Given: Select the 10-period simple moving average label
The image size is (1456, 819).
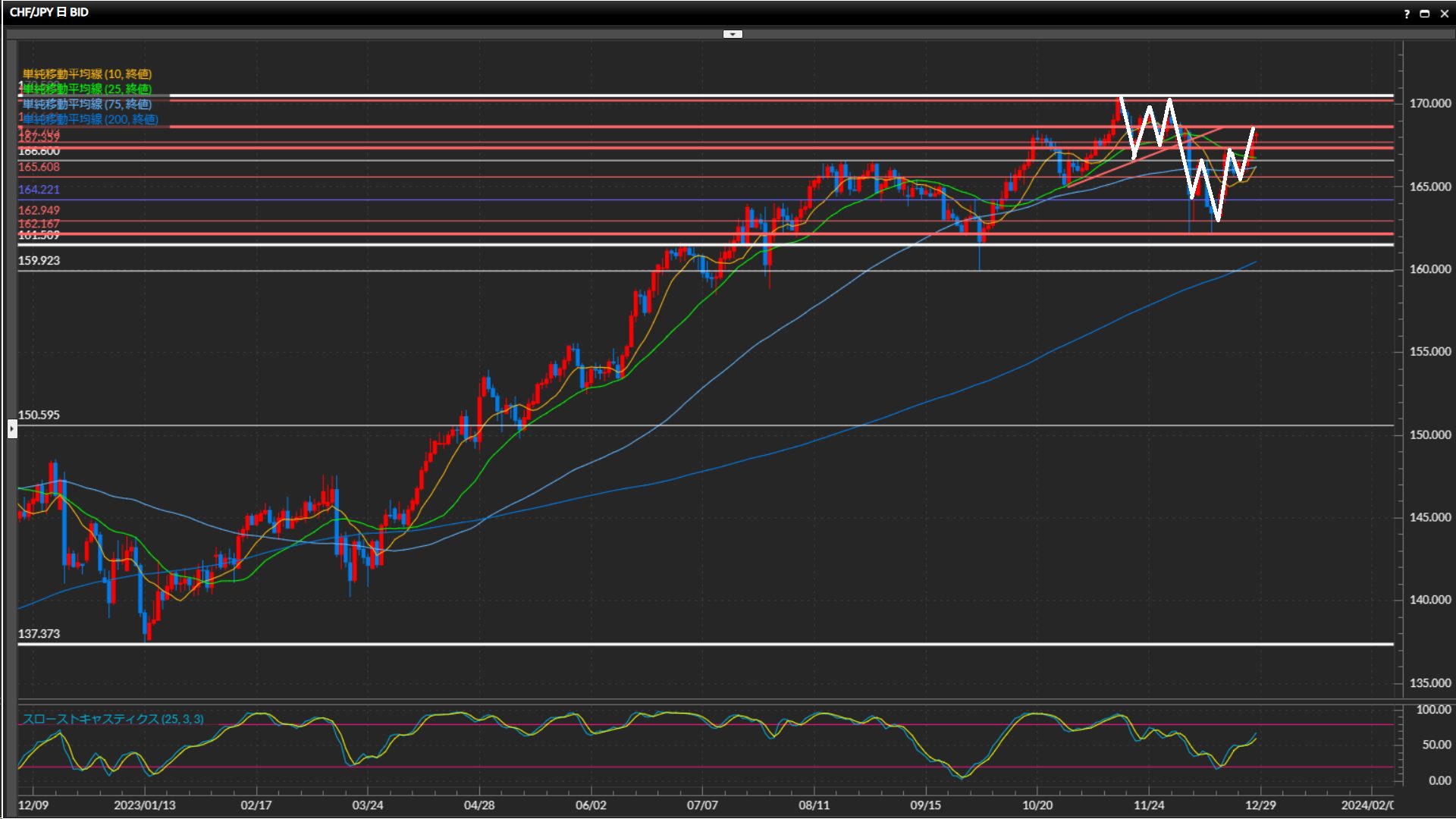Looking at the screenshot, I should coord(86,74).
